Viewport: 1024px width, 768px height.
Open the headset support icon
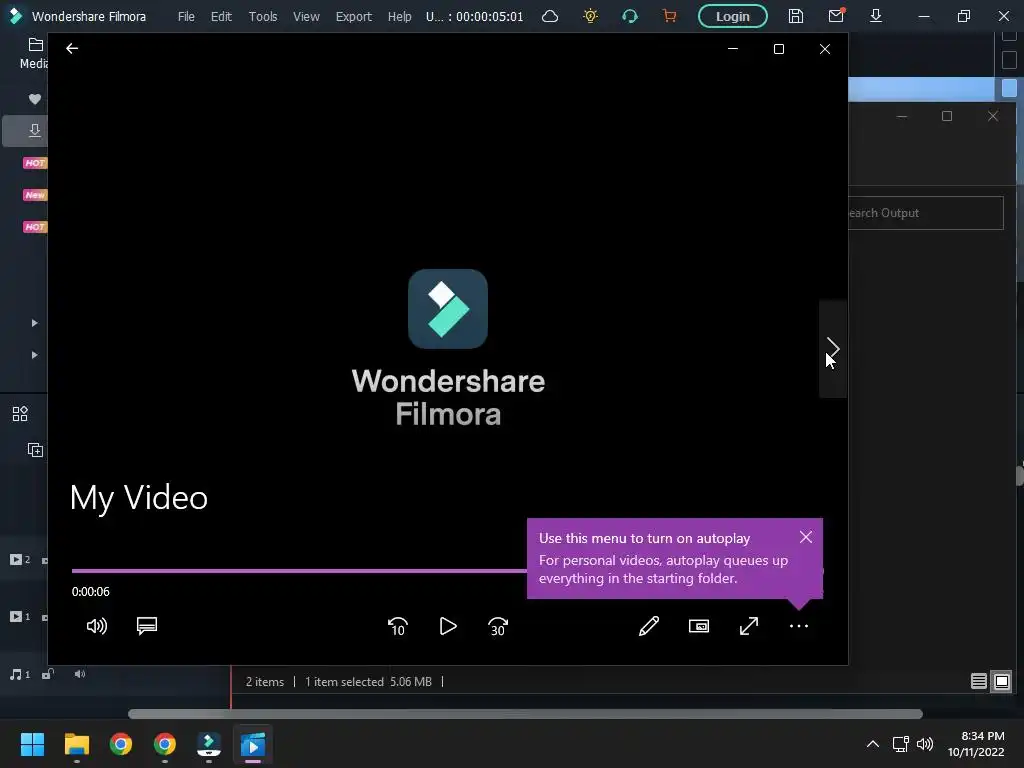[x=630, y=16]
